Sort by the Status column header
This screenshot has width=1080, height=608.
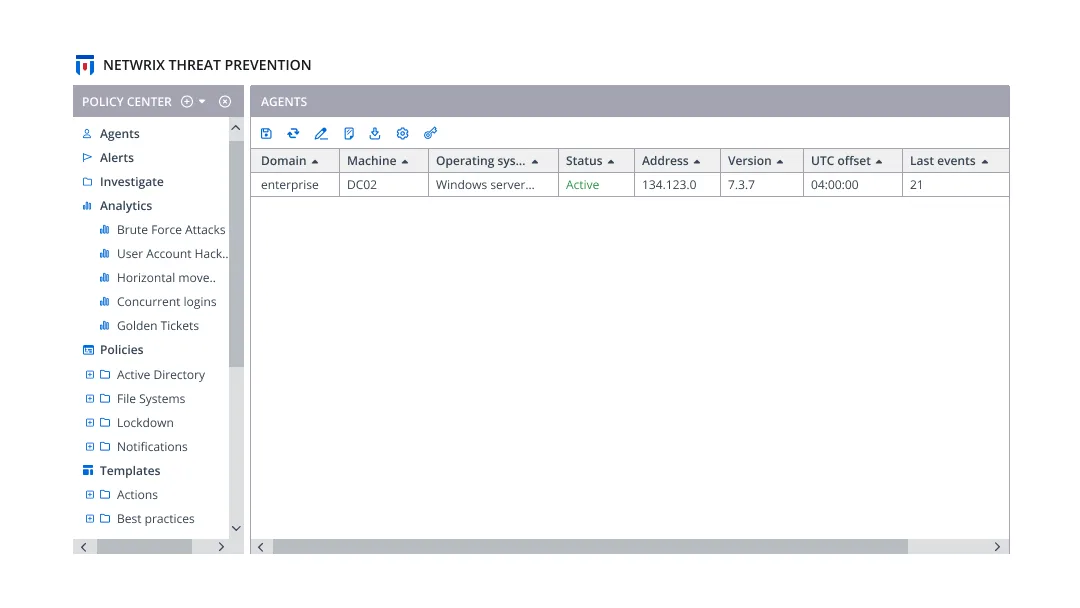[x=596, y=160]
